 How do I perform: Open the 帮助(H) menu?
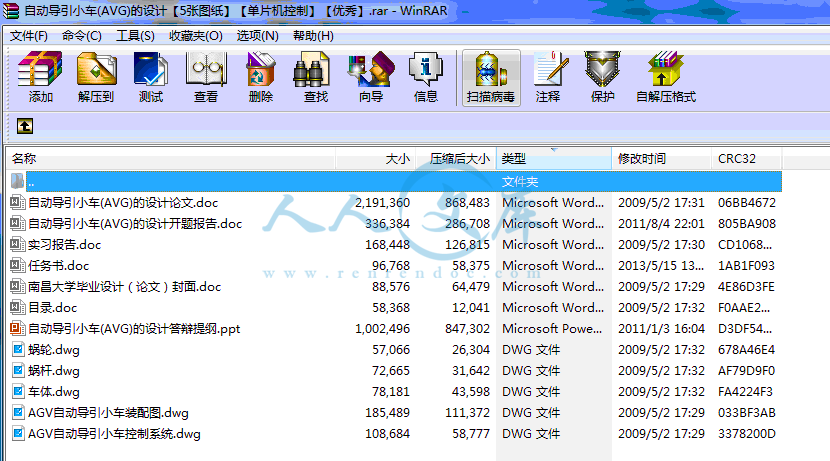313,36
